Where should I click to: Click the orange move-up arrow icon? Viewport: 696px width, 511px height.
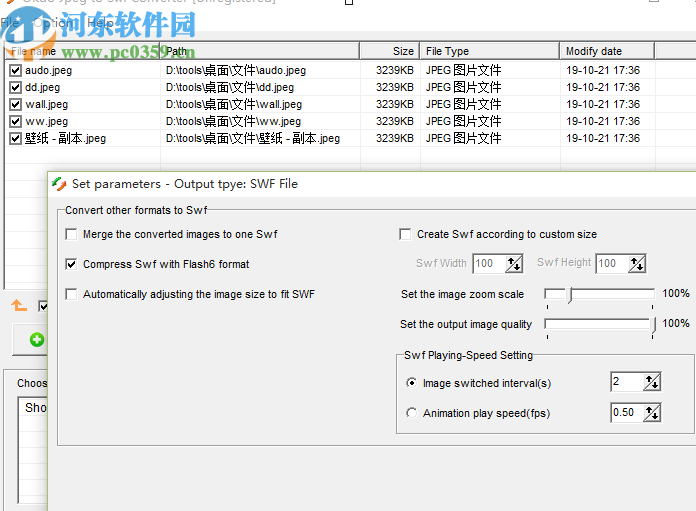tap(19, 305)
